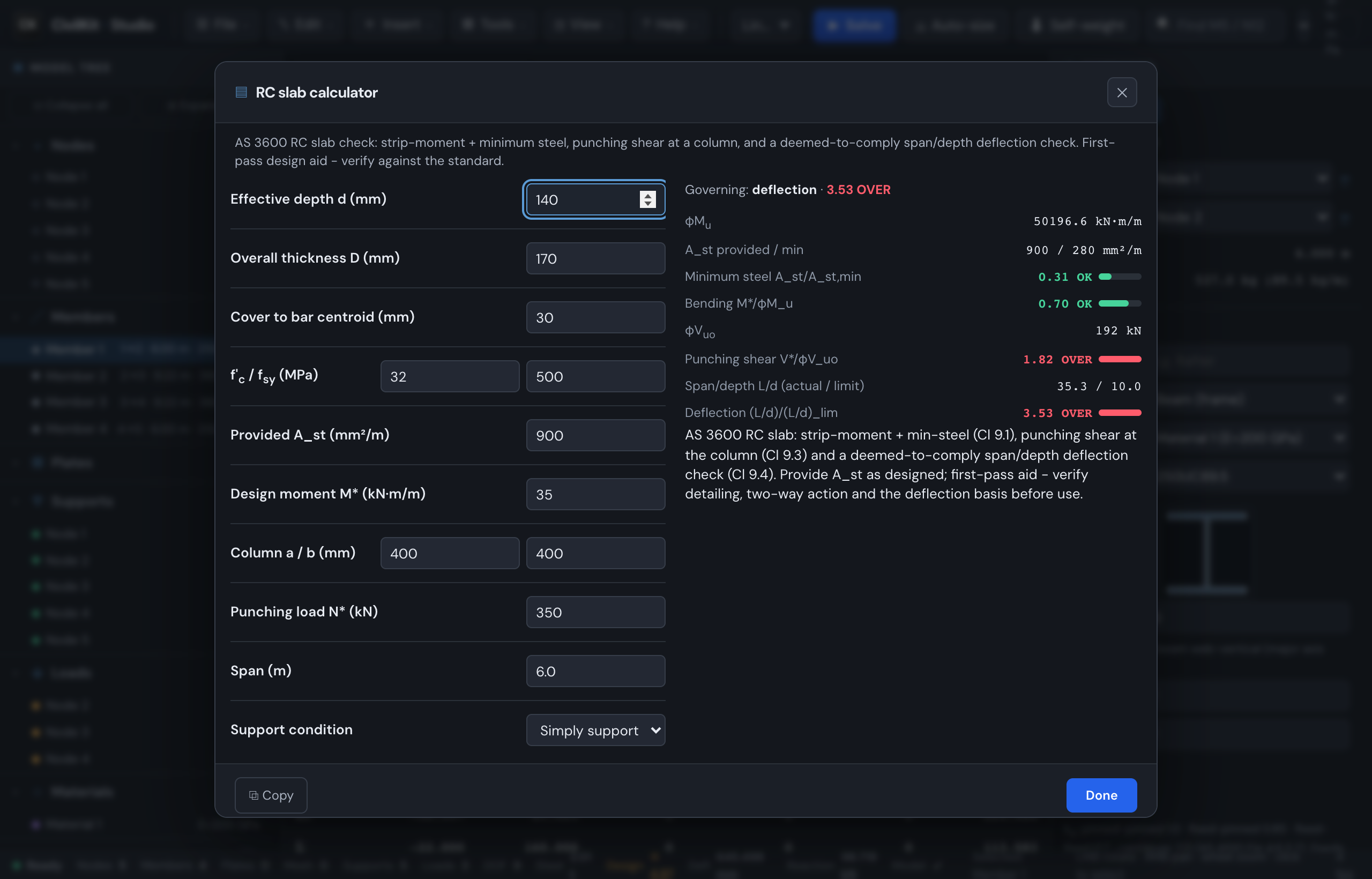The height and width of the screenshot is (879, 1372).
Task: Click the Column a input field
Action: (450, 553)
